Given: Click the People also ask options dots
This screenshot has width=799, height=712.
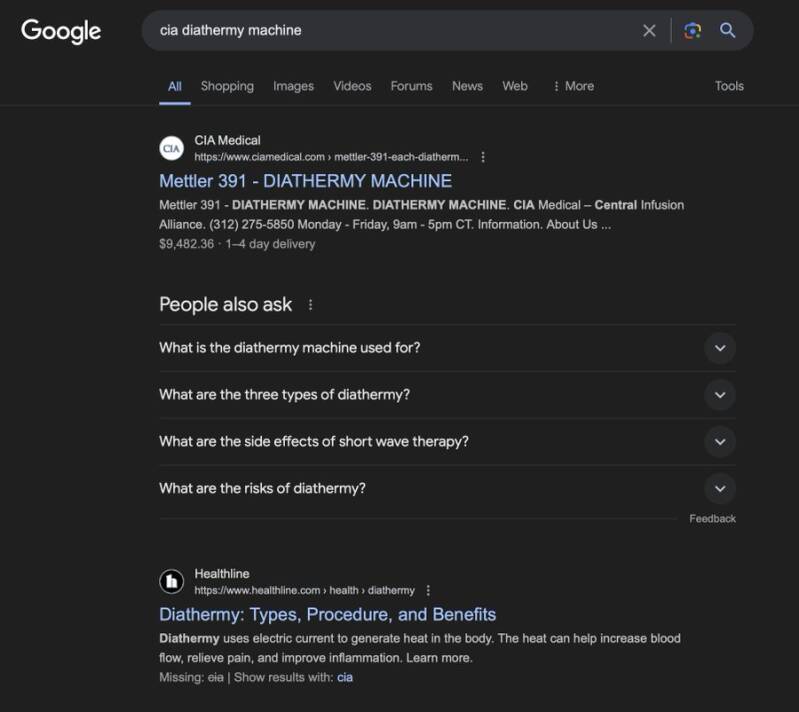Looking at the screenshot, I should click(310, 305).
